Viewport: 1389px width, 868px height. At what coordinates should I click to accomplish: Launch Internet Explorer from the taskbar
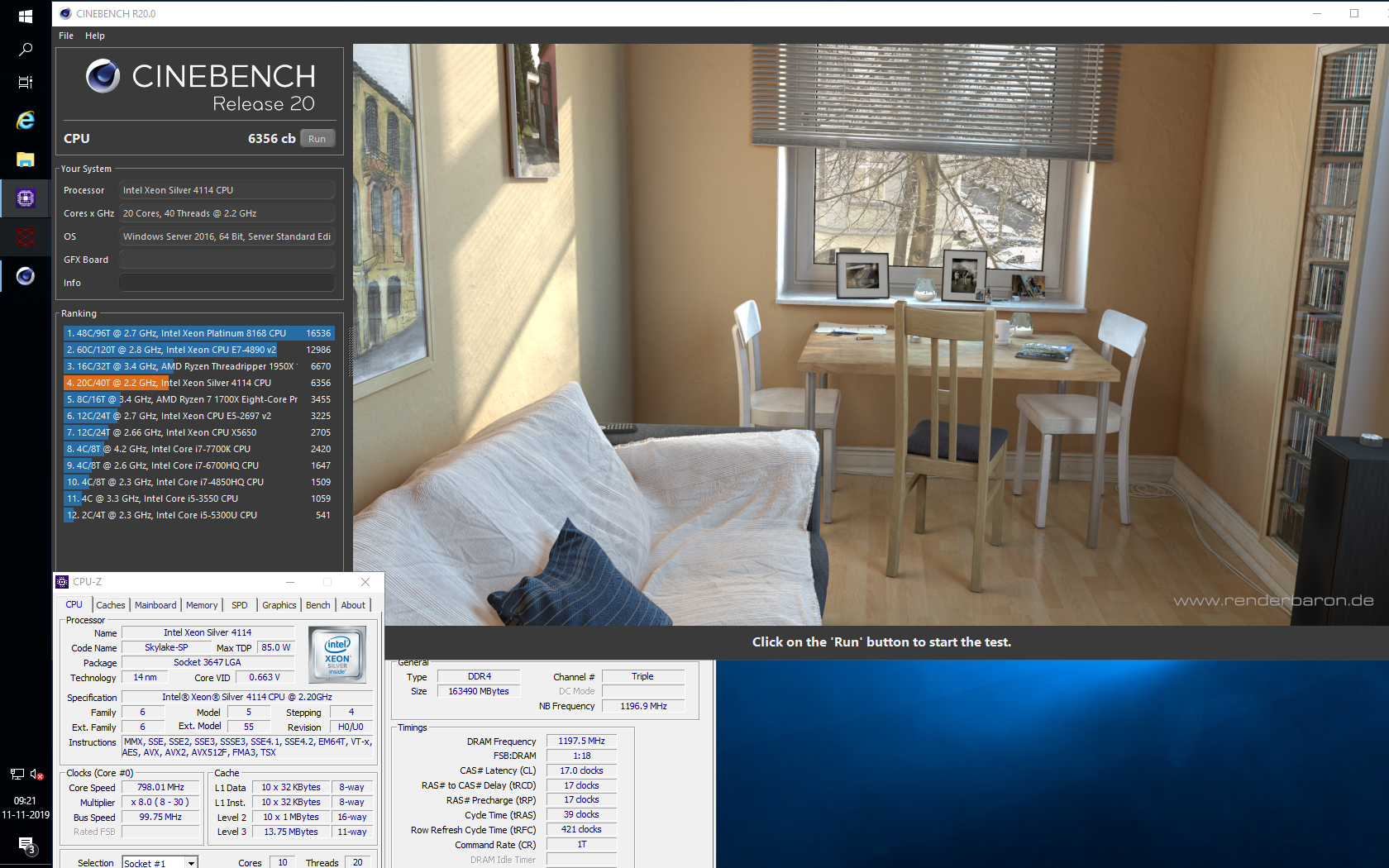pos(26,121)
